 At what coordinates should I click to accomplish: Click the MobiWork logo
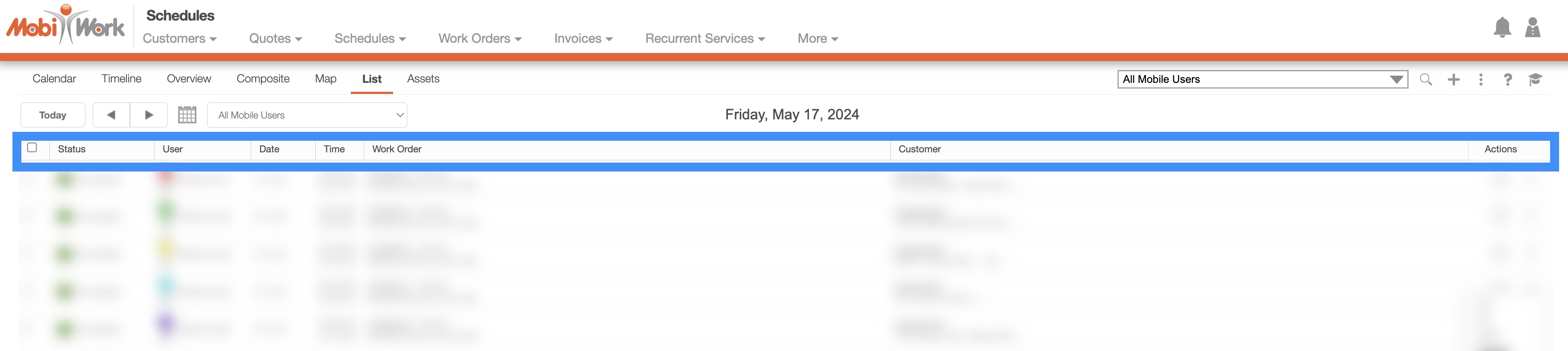[66, 25]
